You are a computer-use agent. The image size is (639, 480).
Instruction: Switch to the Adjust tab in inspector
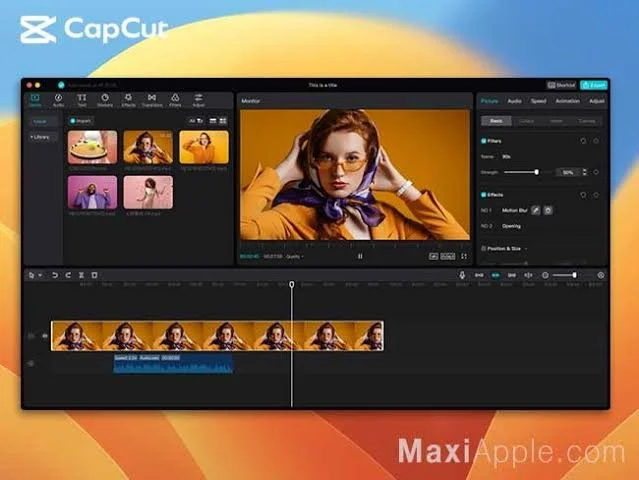tap(597, 101)
